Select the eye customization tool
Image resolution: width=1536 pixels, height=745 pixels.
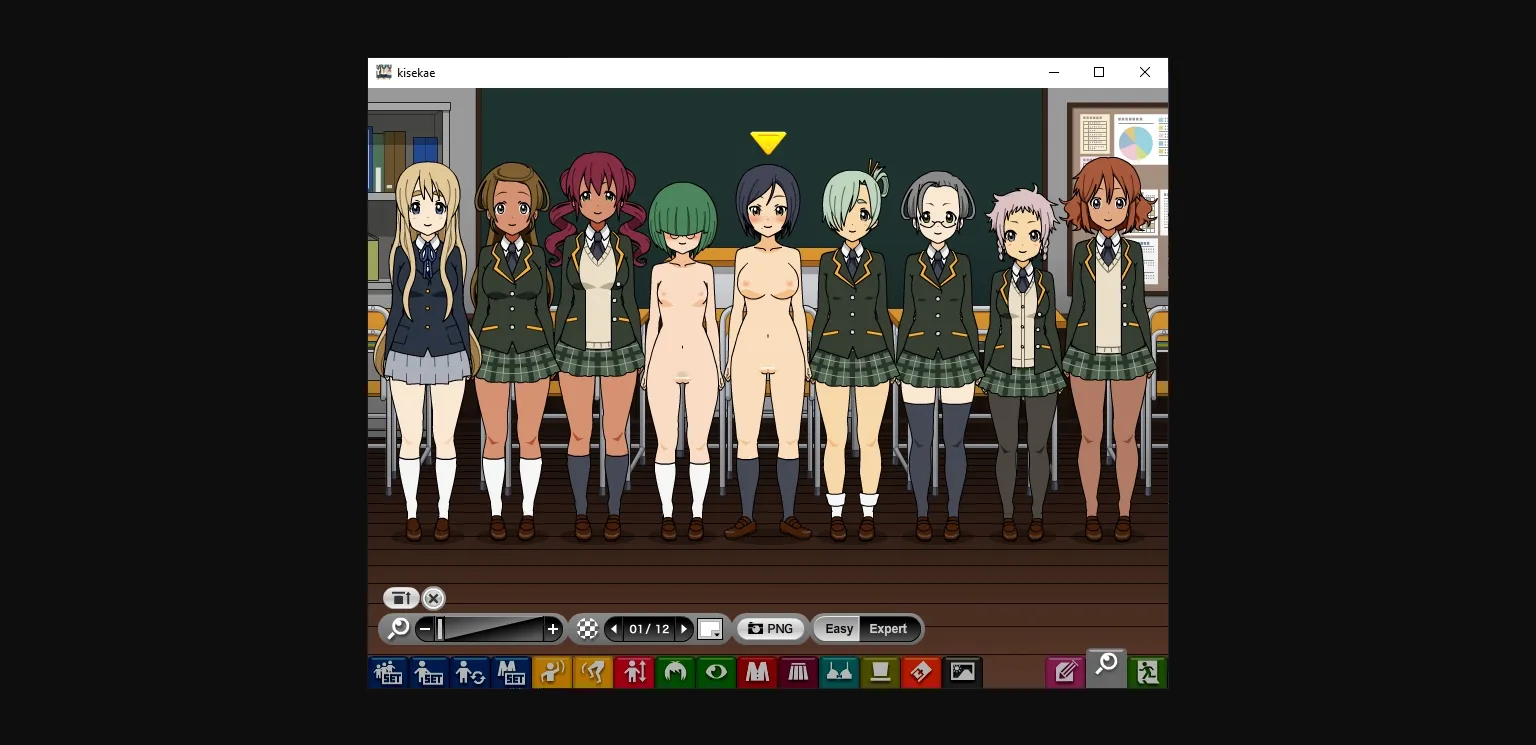click(x=716, y=672)
